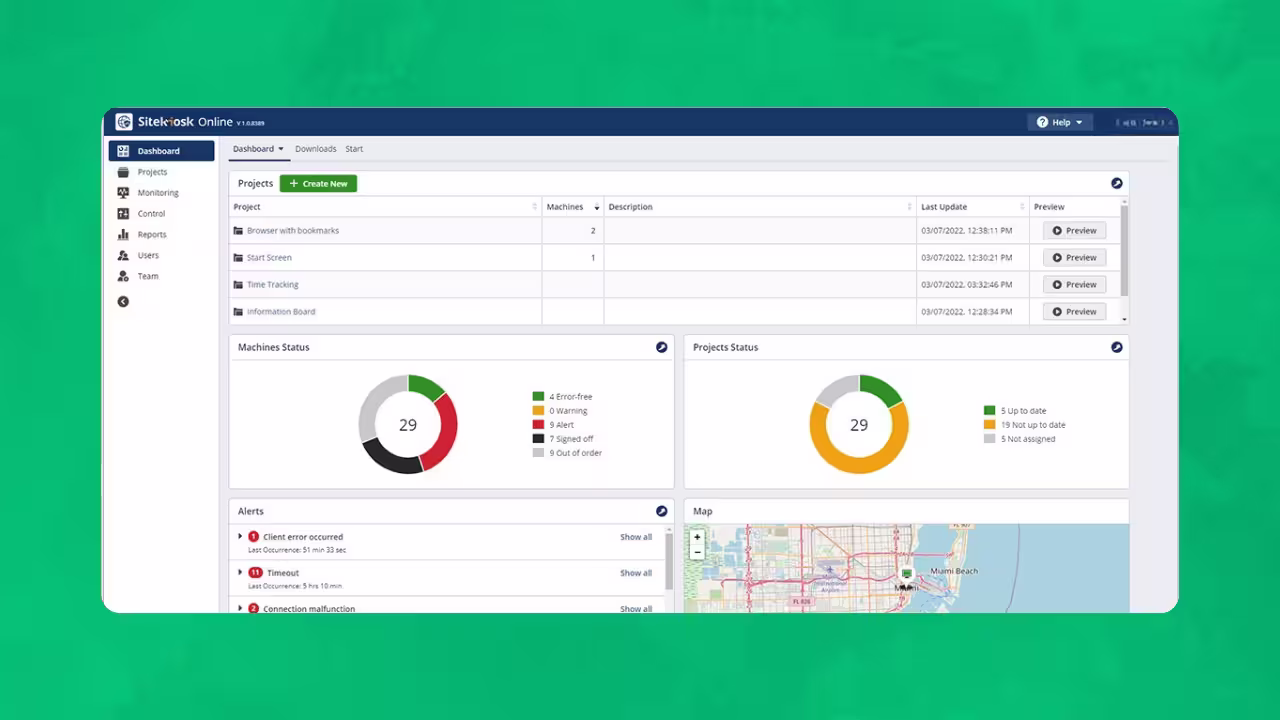Click the Browser with bookmarks folder icon
The width and height of the screenshot is (1280, 720).
[x=238, y=231]
